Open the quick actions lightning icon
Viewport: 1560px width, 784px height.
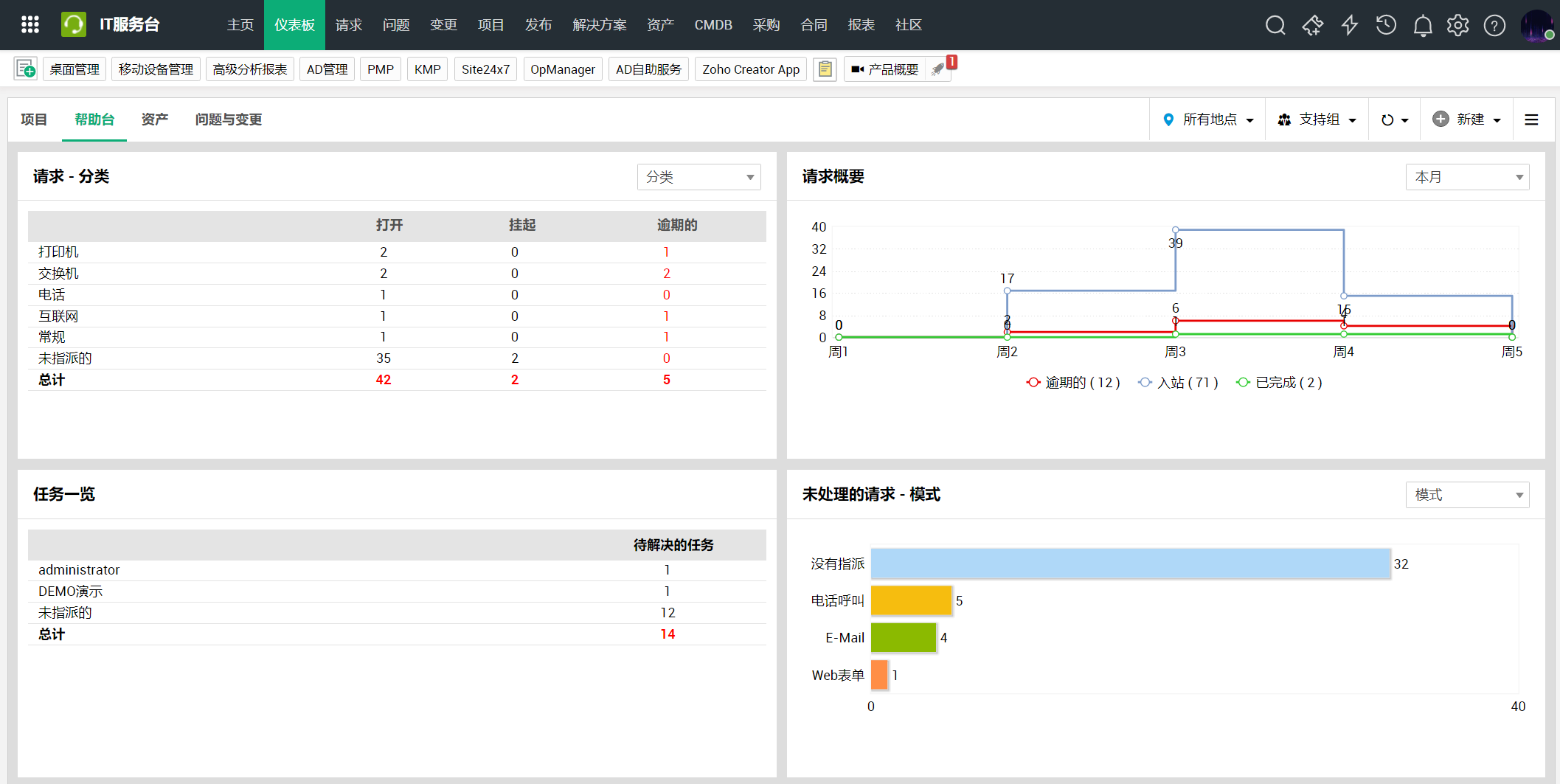click(x=1350, y=24)
